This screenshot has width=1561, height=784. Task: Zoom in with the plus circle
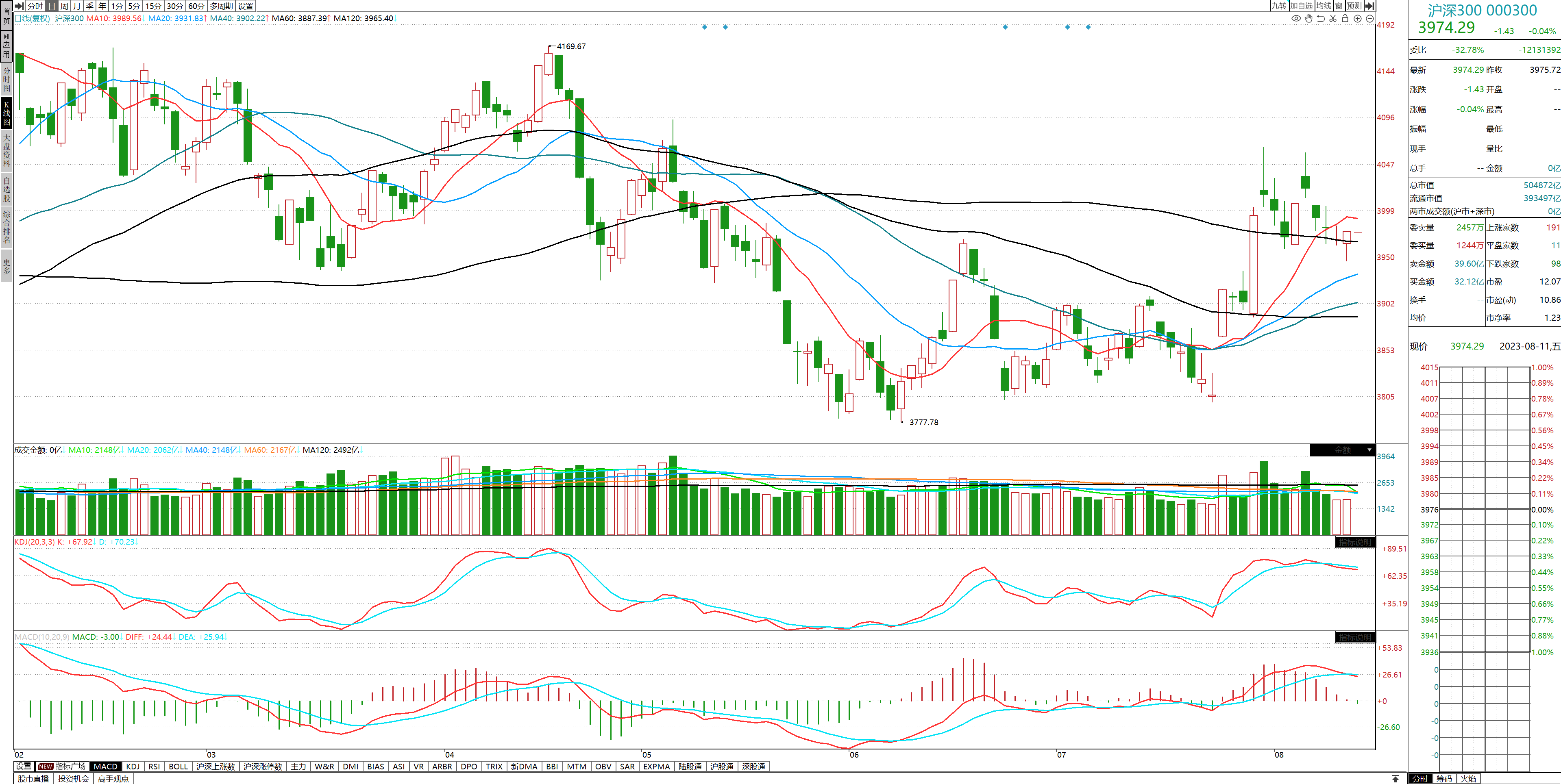point(1357,19)
